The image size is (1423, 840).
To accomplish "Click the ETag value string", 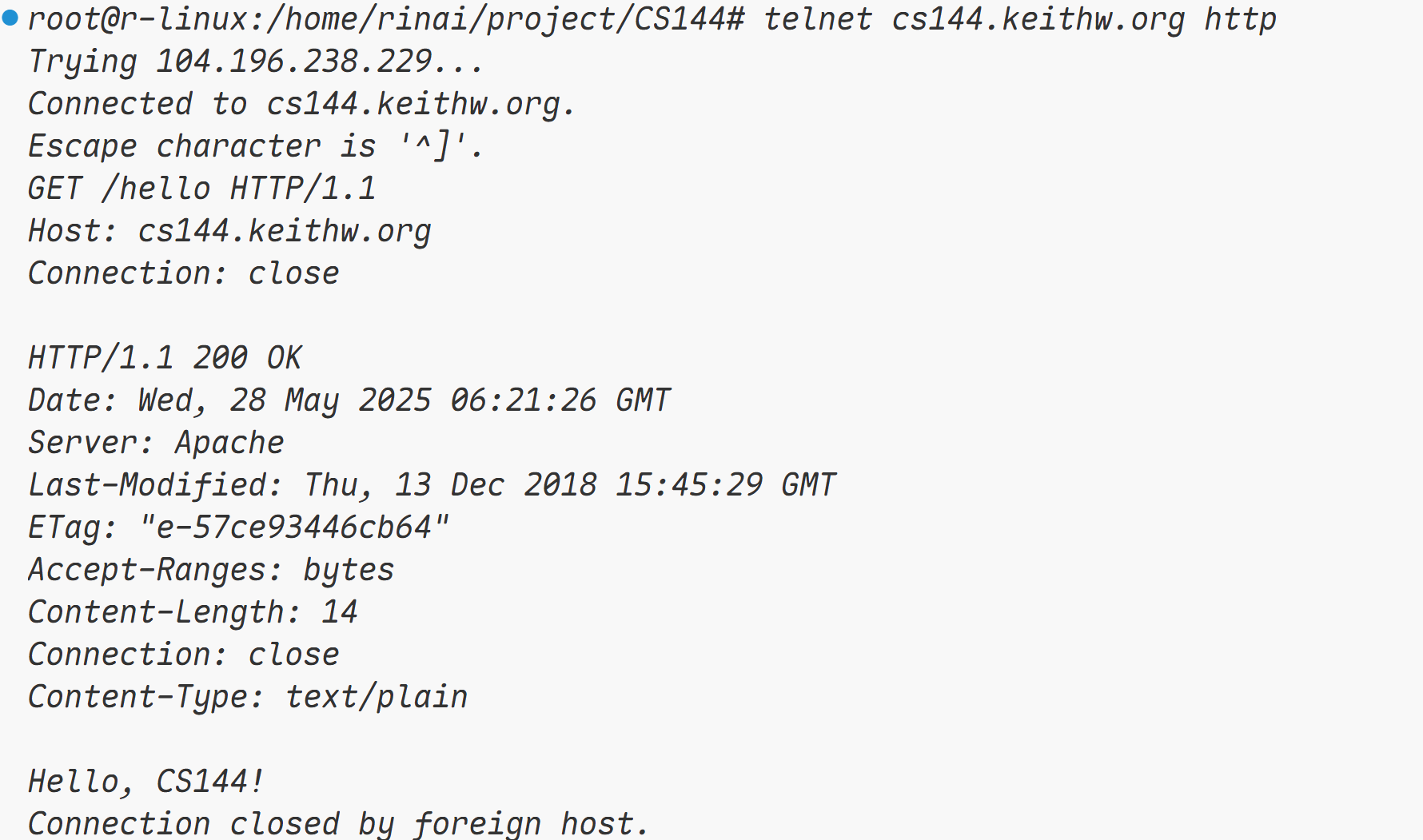I will [x=294, y=527].
